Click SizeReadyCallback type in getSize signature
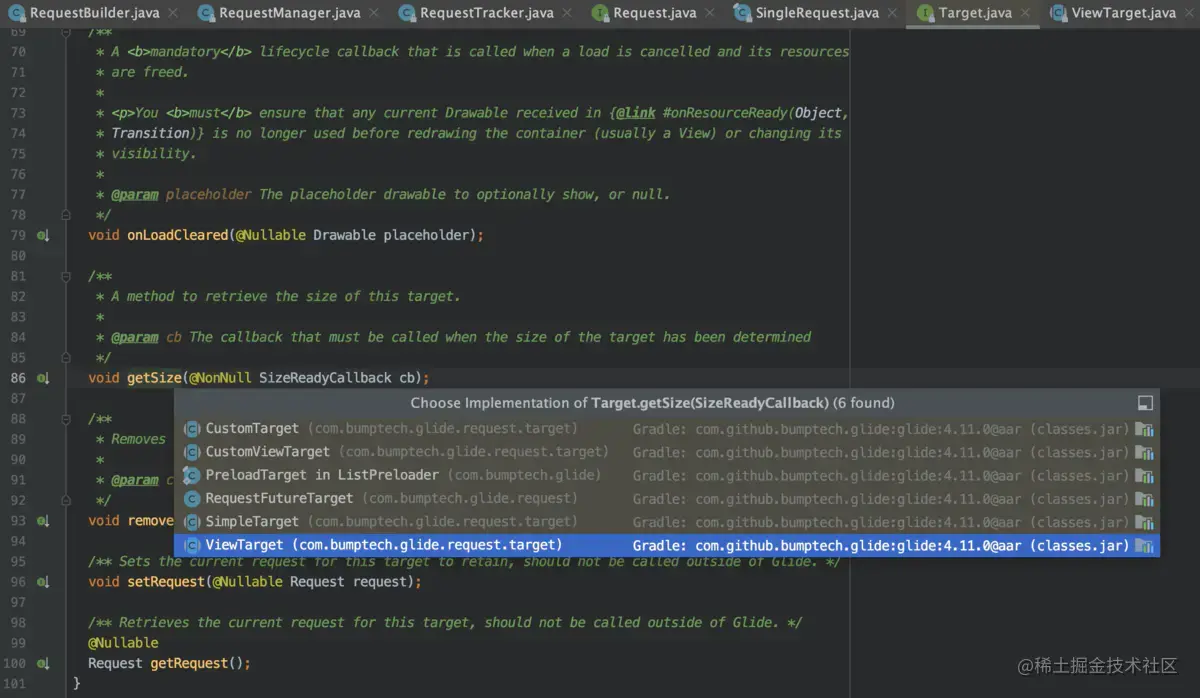 325,378
